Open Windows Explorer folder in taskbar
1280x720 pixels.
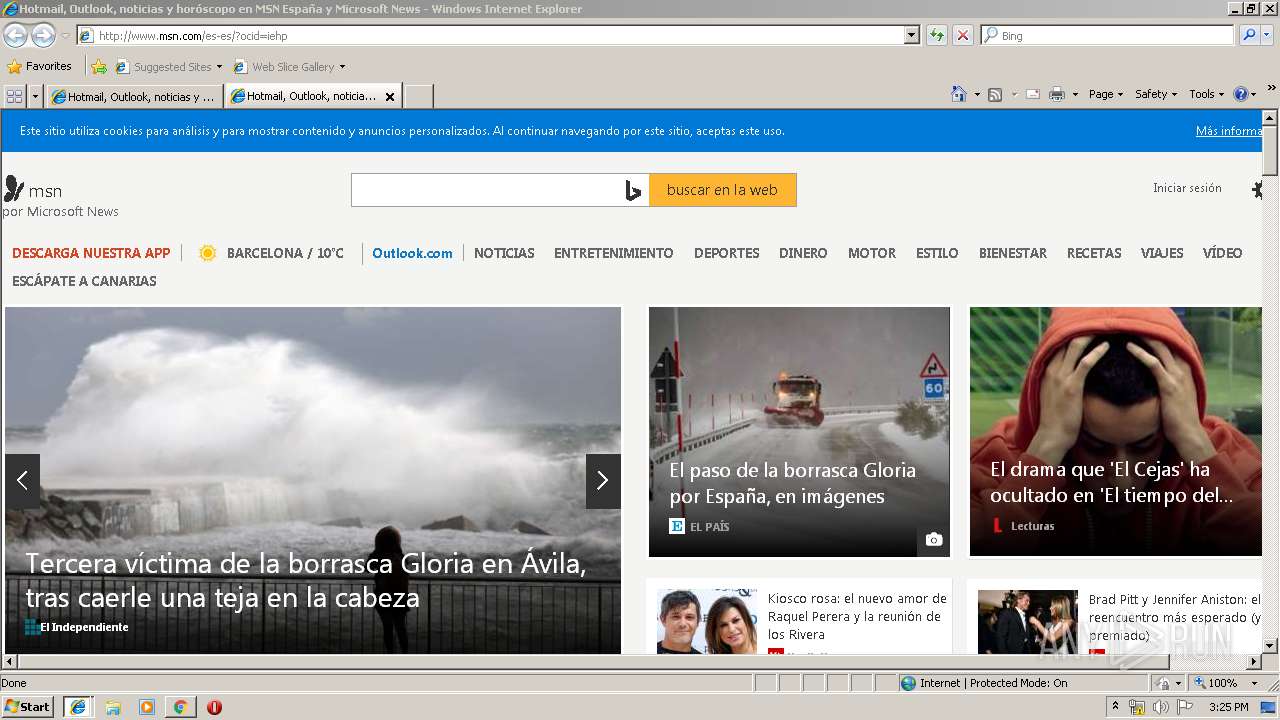[113, 707]
